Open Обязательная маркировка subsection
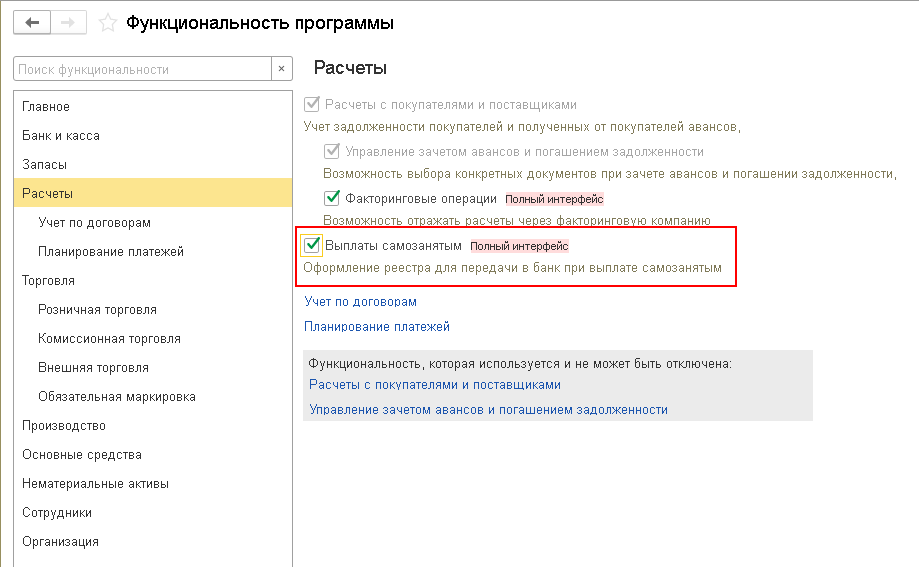This screenshot has height=567, width=919. pos(117,397)
